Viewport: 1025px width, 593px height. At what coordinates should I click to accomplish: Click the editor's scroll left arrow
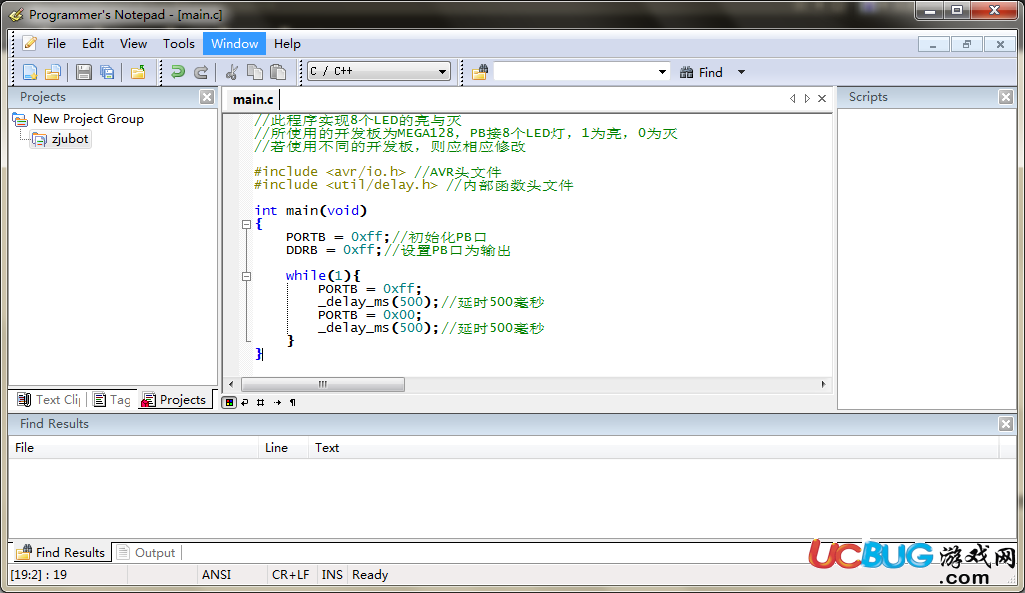pos(231,384)
